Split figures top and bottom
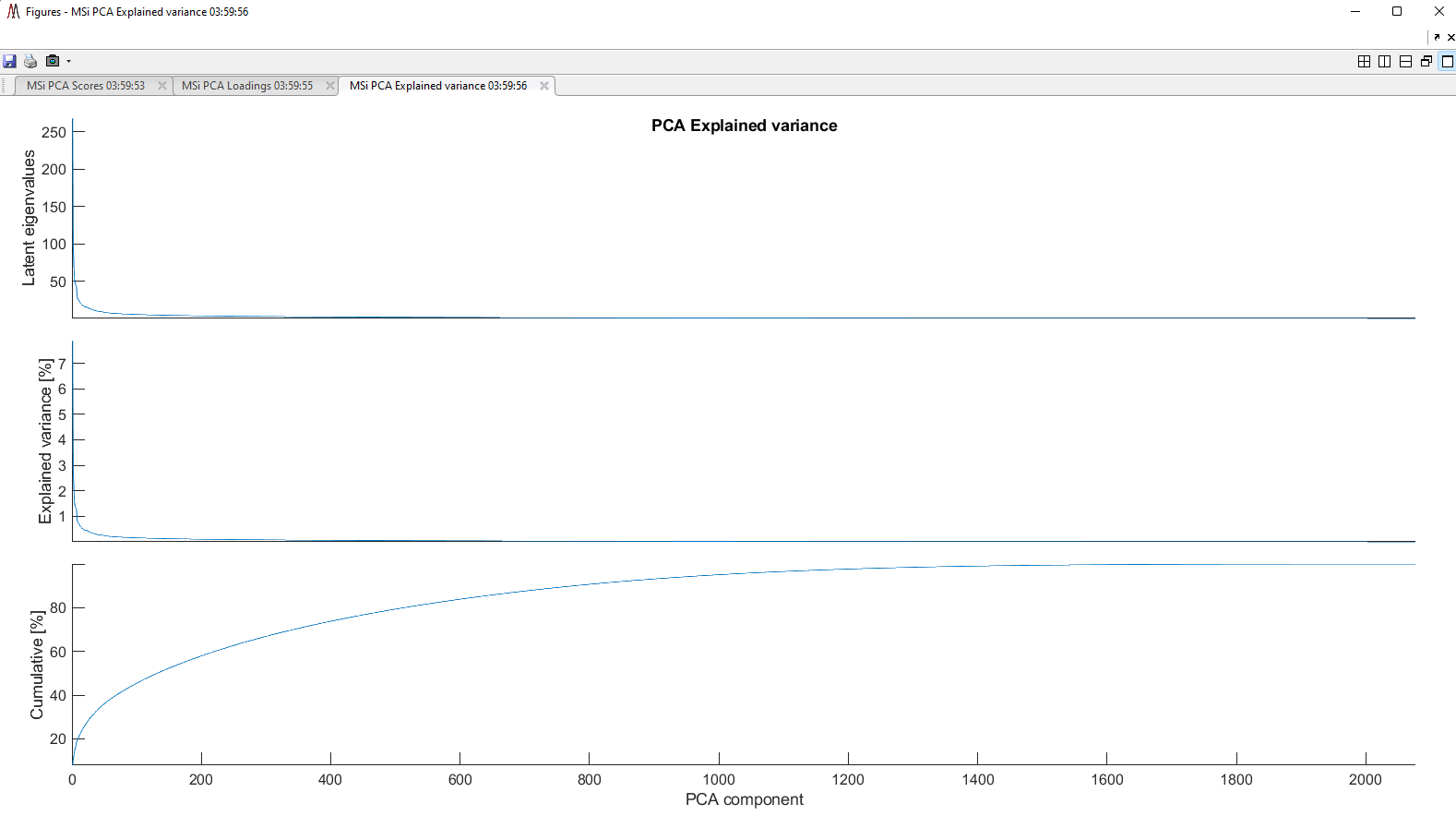1456x816 pixels. pos(1405,61)
